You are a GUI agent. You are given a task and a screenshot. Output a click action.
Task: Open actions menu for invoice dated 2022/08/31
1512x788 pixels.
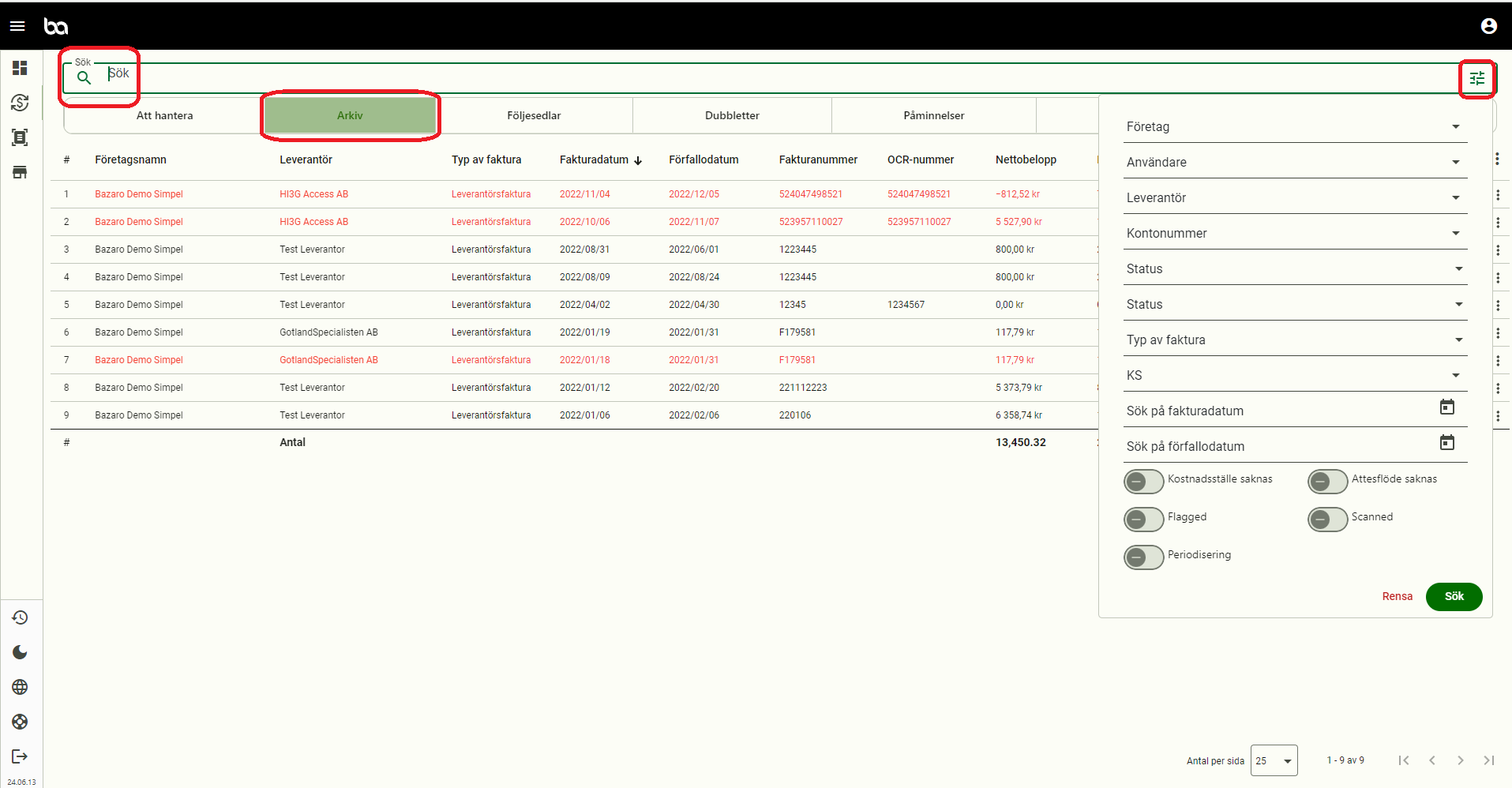click(x=1498, y=250)
